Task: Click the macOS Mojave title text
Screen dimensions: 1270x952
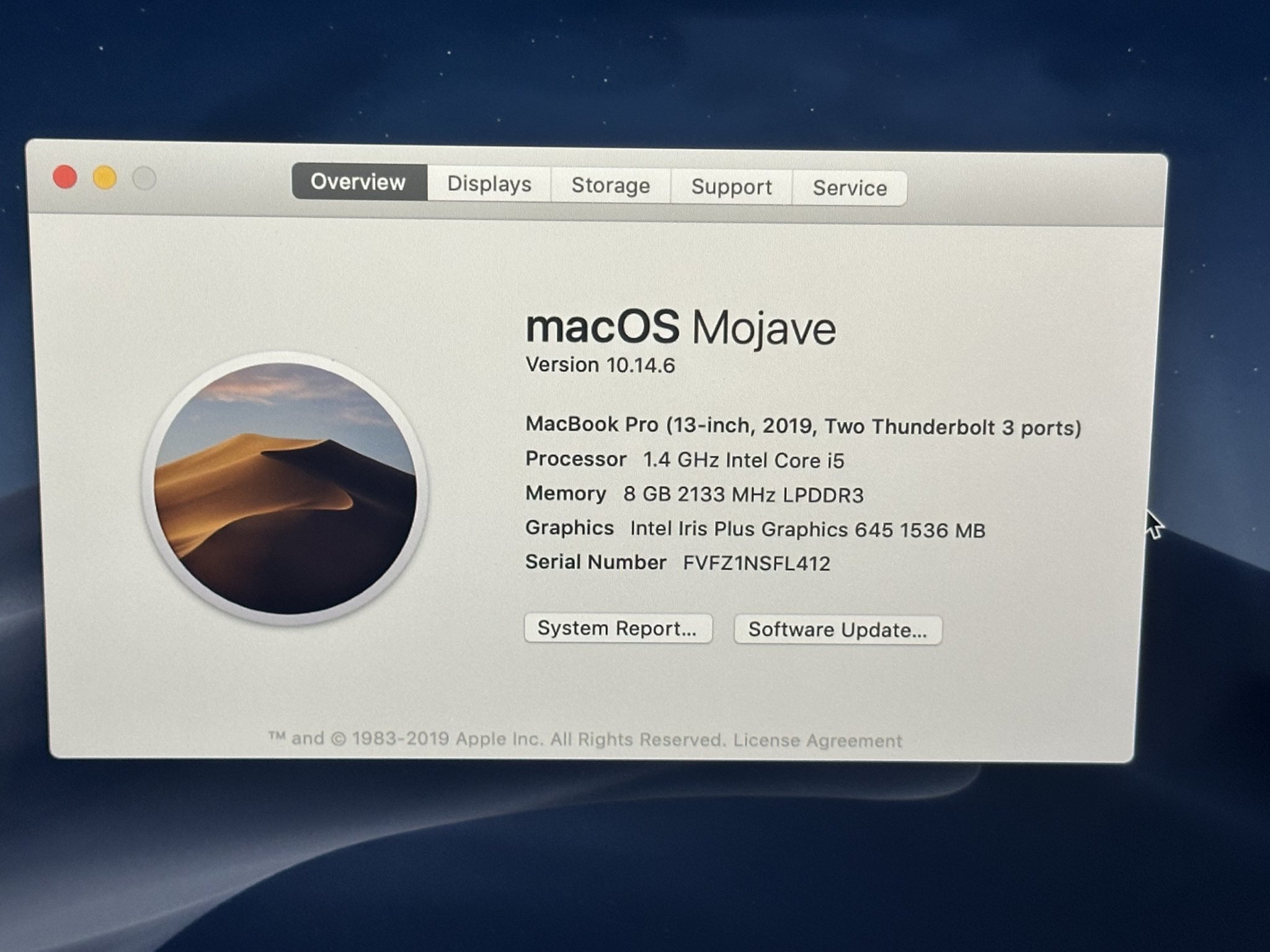Action: click(680, 327)
